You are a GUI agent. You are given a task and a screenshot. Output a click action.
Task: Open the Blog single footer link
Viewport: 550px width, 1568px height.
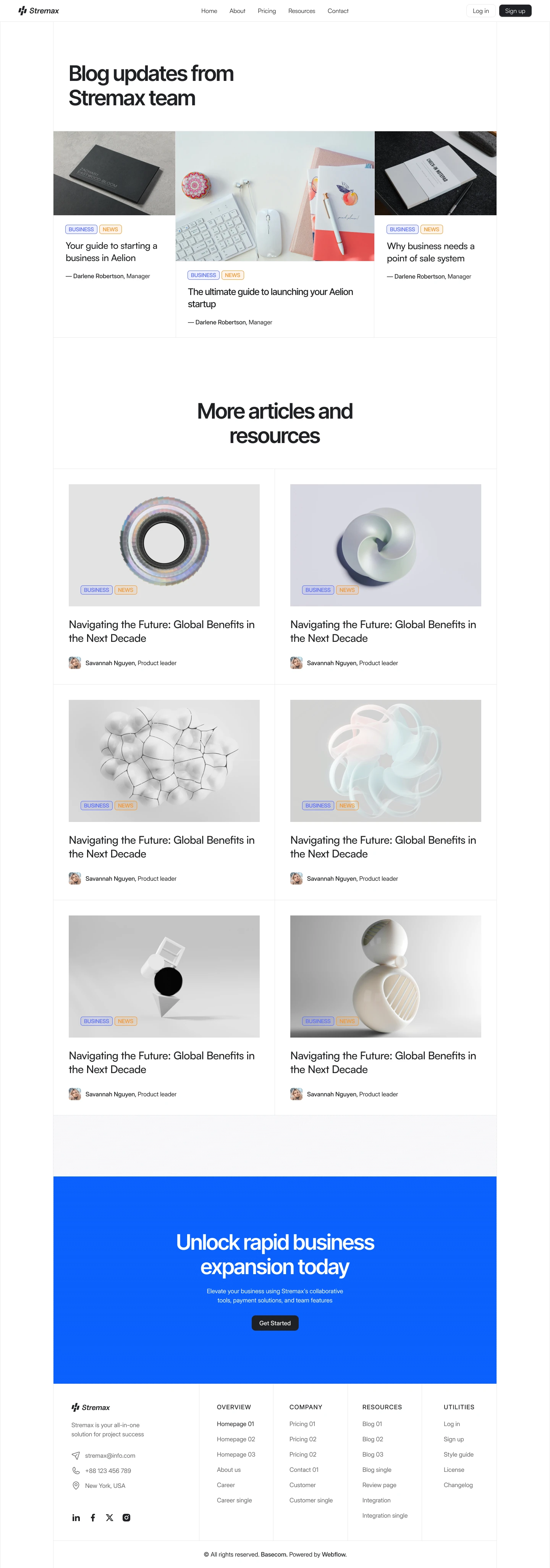click(377, 1470)
